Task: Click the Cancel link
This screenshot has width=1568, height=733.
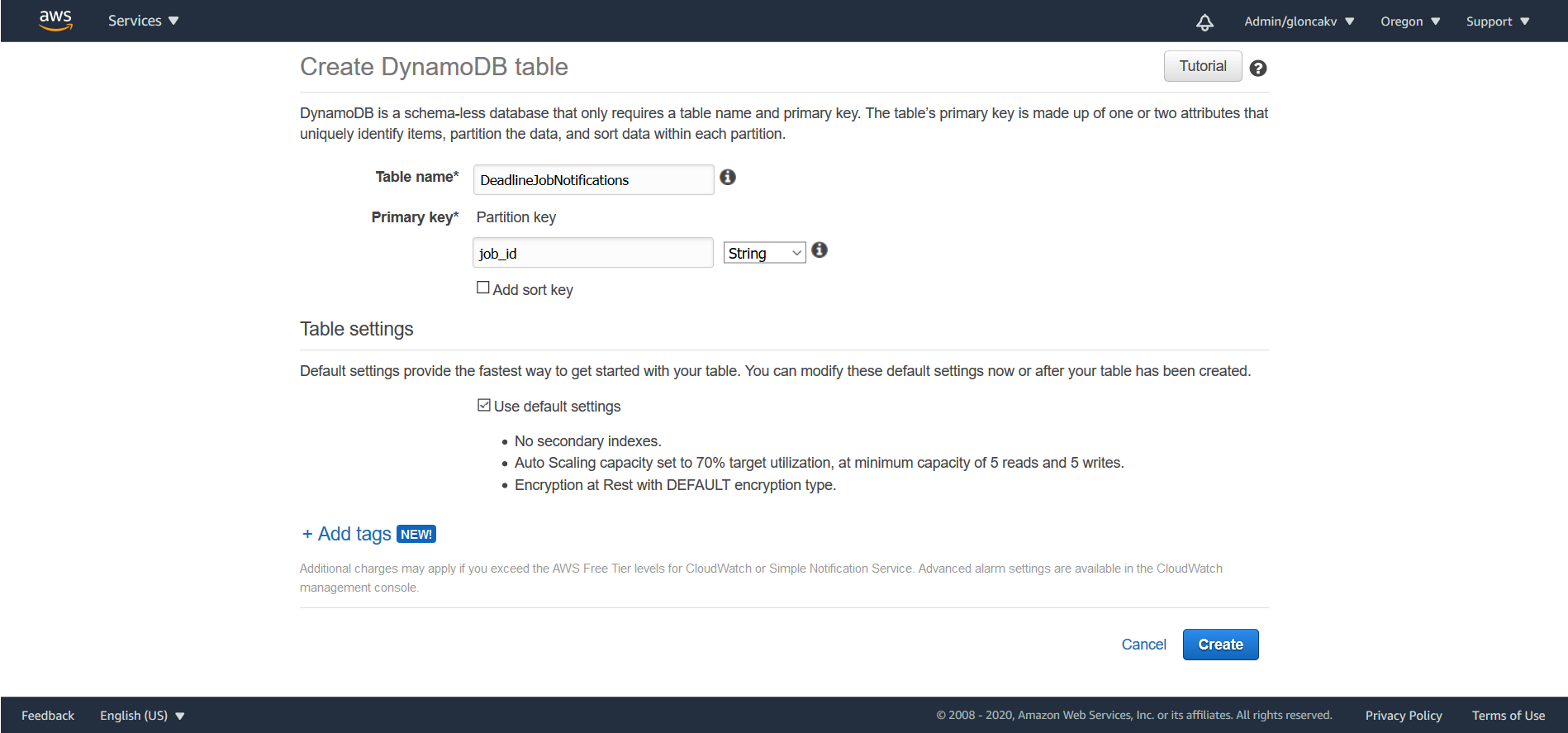Action: pyautogui.click(x=1143, y=645)
